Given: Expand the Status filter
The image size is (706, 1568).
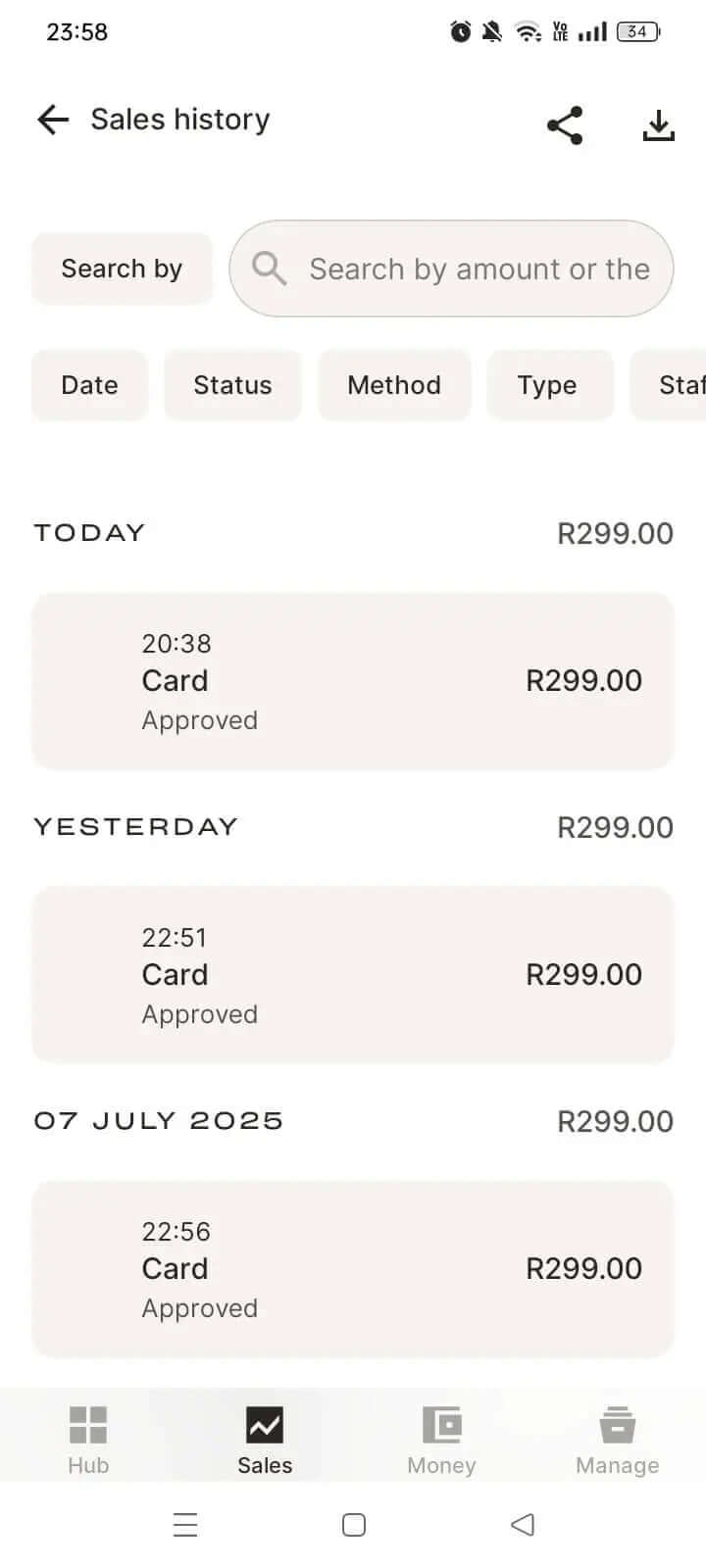Looking at the screenshot, I should pyautogui.click(x=232, y=385).
